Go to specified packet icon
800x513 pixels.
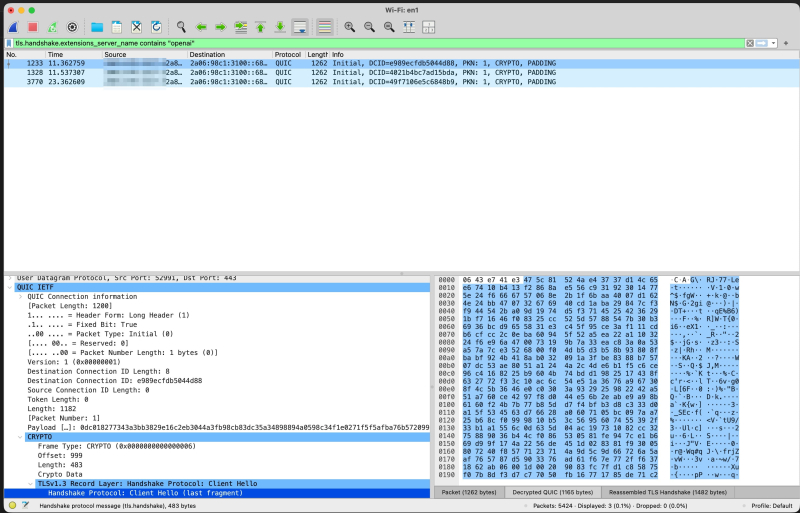(x=240, y=27)
